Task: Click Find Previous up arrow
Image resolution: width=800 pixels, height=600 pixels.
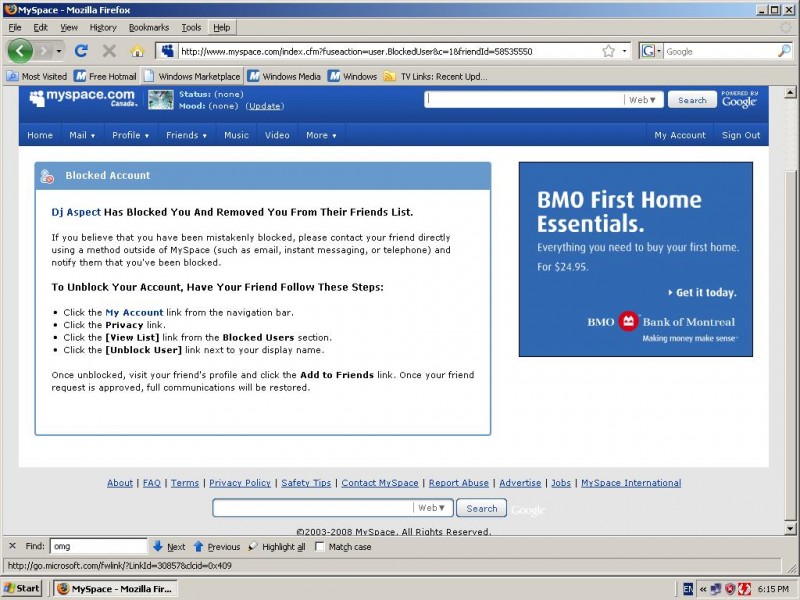Action: pyautogui.click(x=217, y=546)
